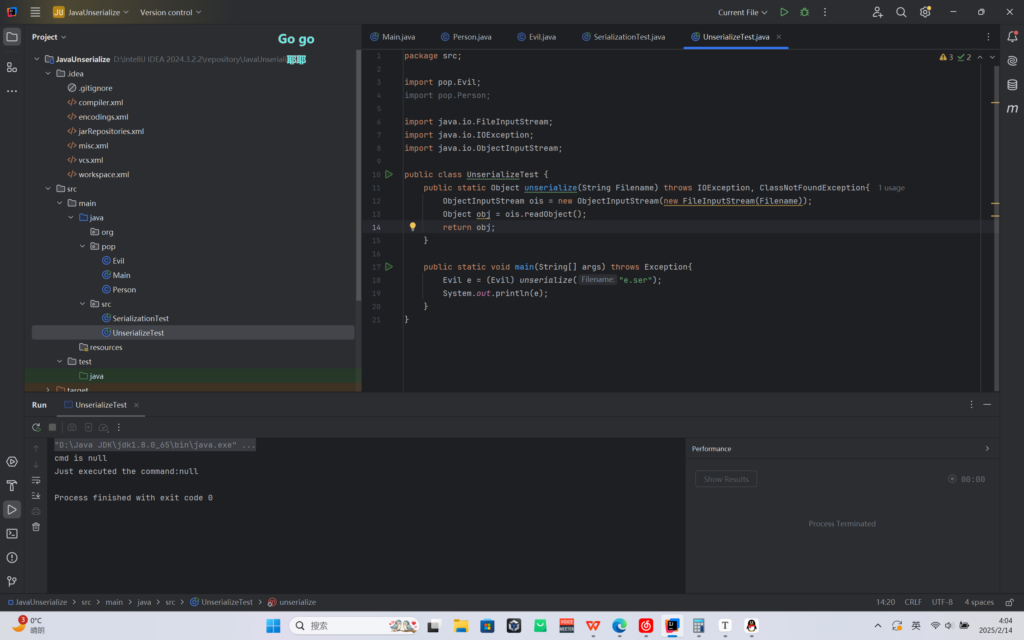Toggle the Project tool window sidebar button
The height and width of the screenshot is (640, 1024).
[x=12, y=37]
